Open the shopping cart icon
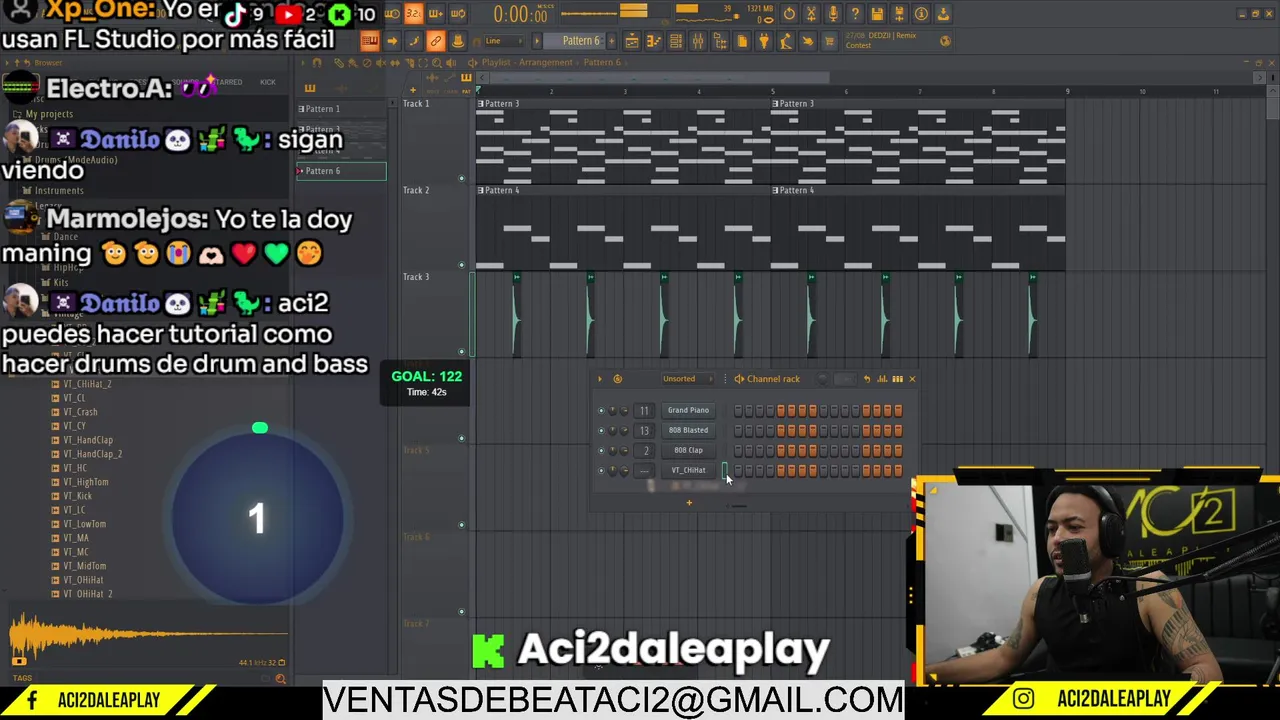Image resolution: width=1280 pixels, height=720 pixels. pos(829,41)
